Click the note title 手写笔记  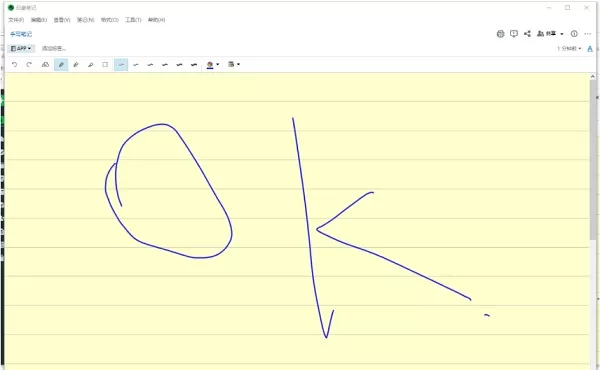pyautogui.click(x=21, y=34)
